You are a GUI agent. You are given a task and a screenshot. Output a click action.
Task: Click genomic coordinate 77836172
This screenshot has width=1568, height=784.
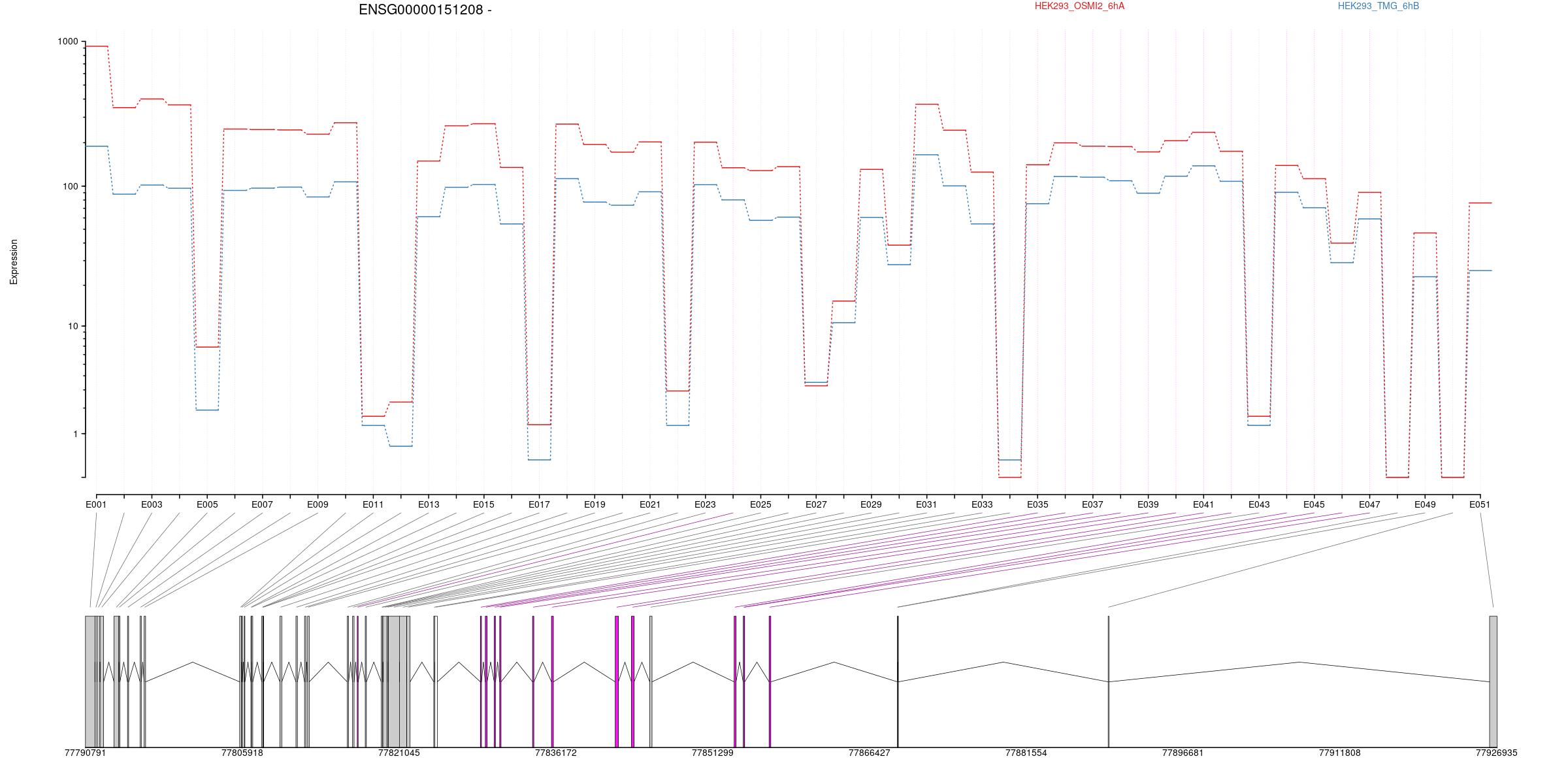coord(555,753)
